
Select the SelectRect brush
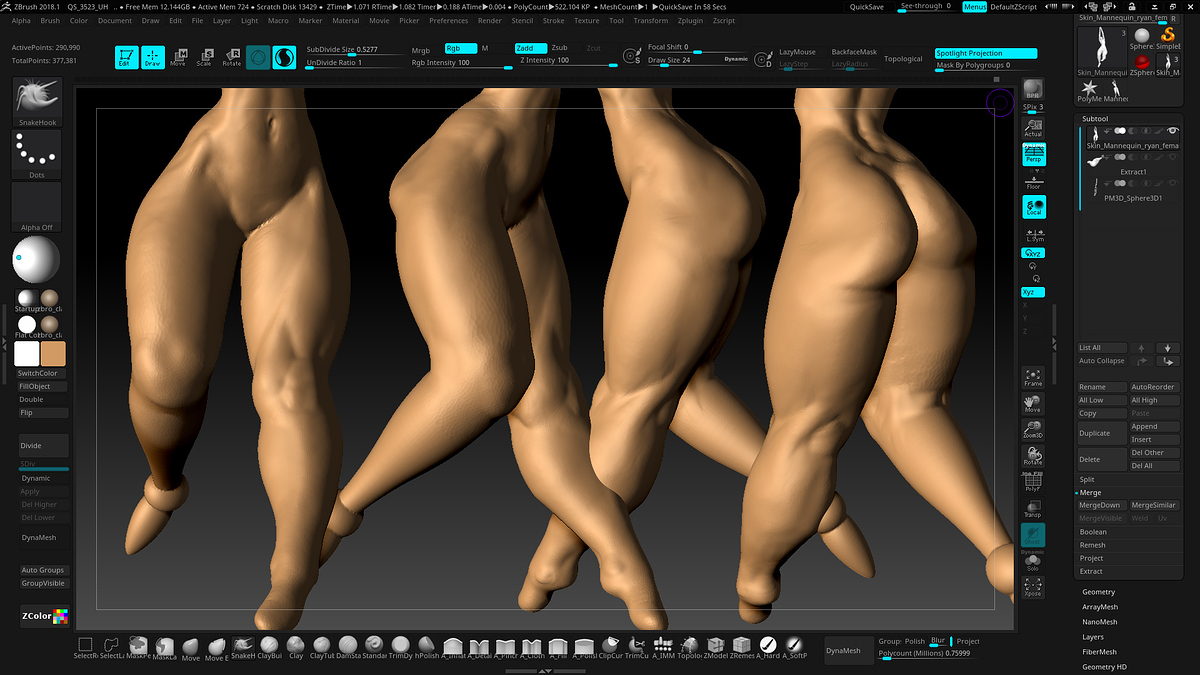pos(86,647)
